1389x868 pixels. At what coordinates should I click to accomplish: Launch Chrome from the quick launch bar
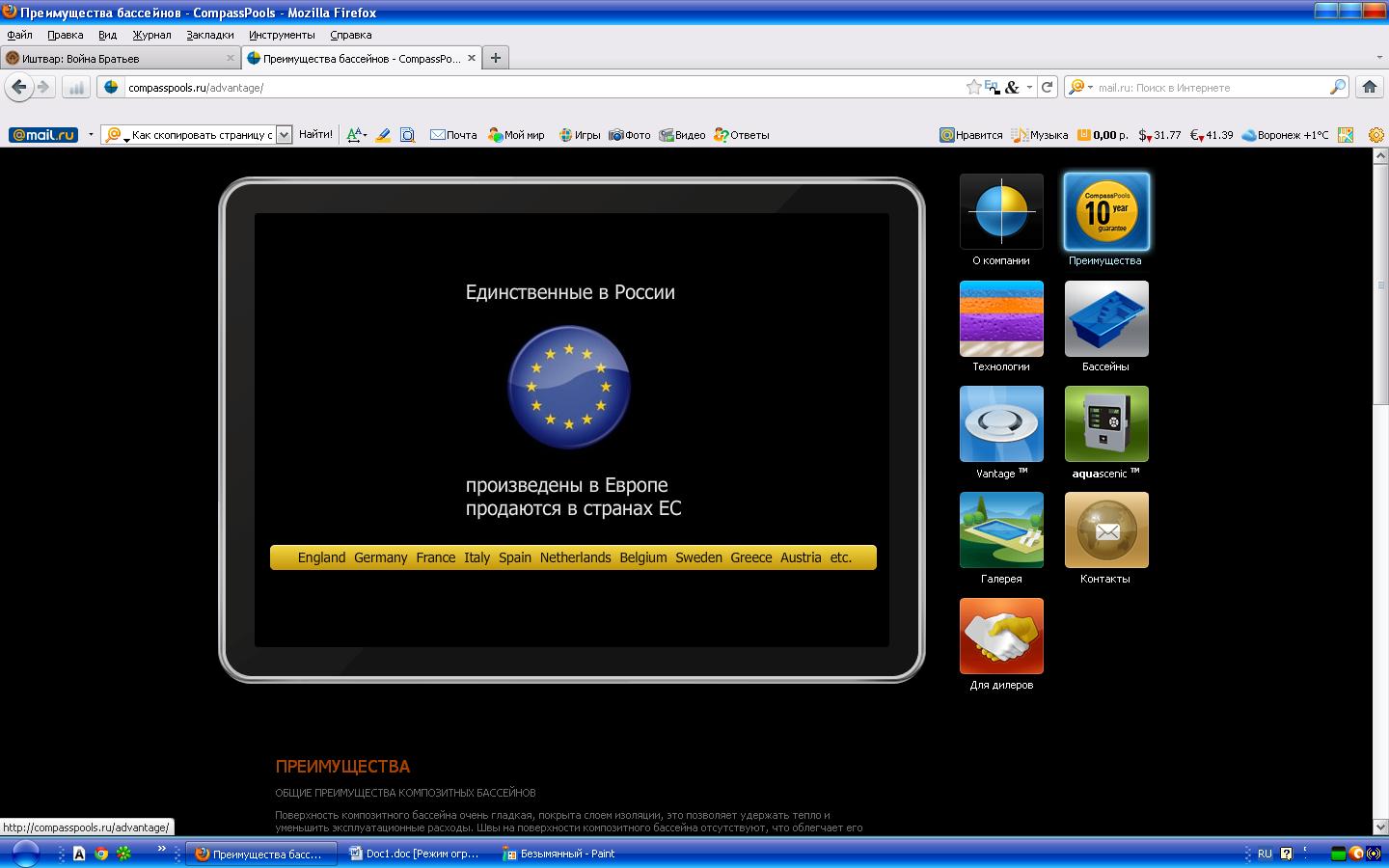101,854
